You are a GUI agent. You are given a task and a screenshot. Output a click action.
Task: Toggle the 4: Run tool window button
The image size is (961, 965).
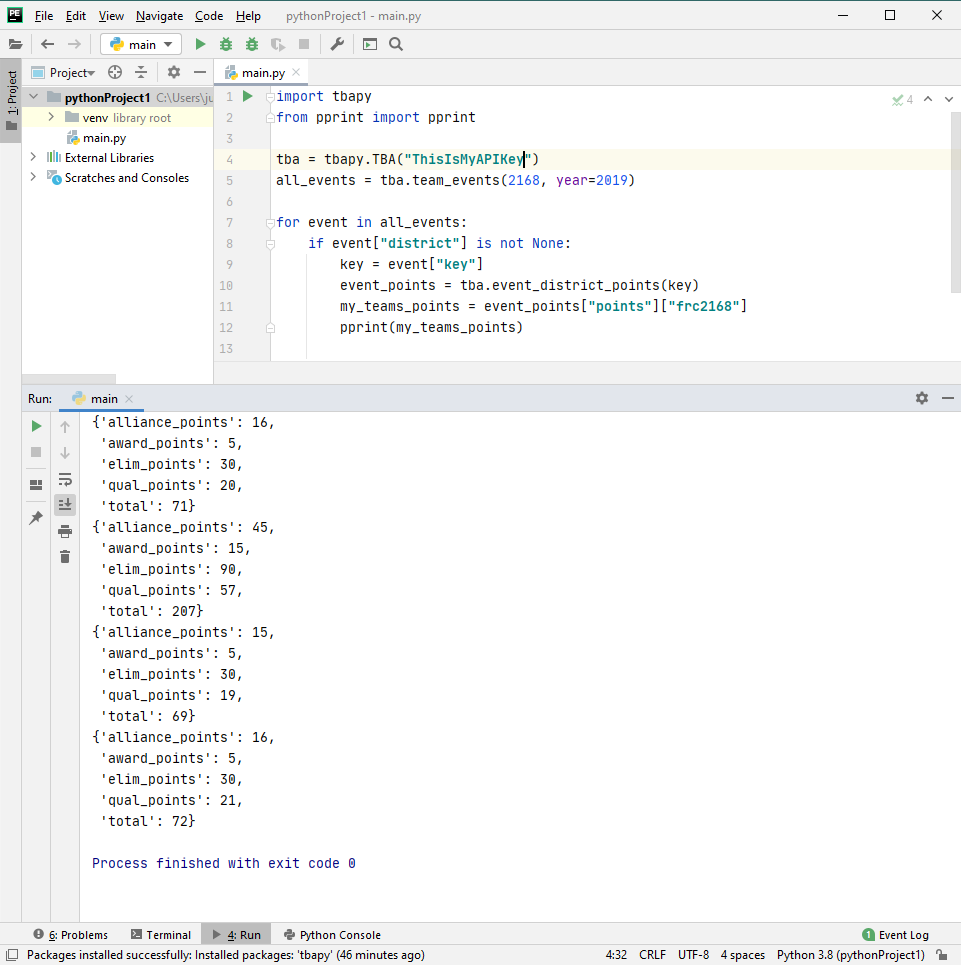[x=237, y=935]
